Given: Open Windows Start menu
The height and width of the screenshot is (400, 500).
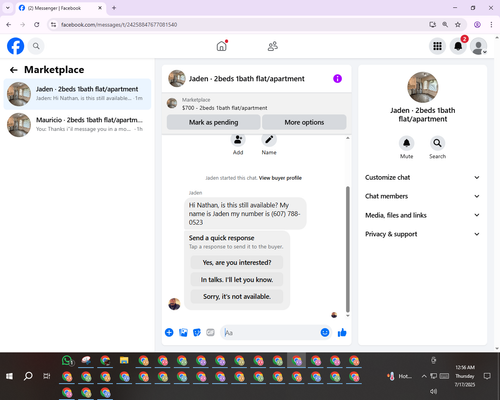Looking at the screenshot, I should click(x=9, y=376).
